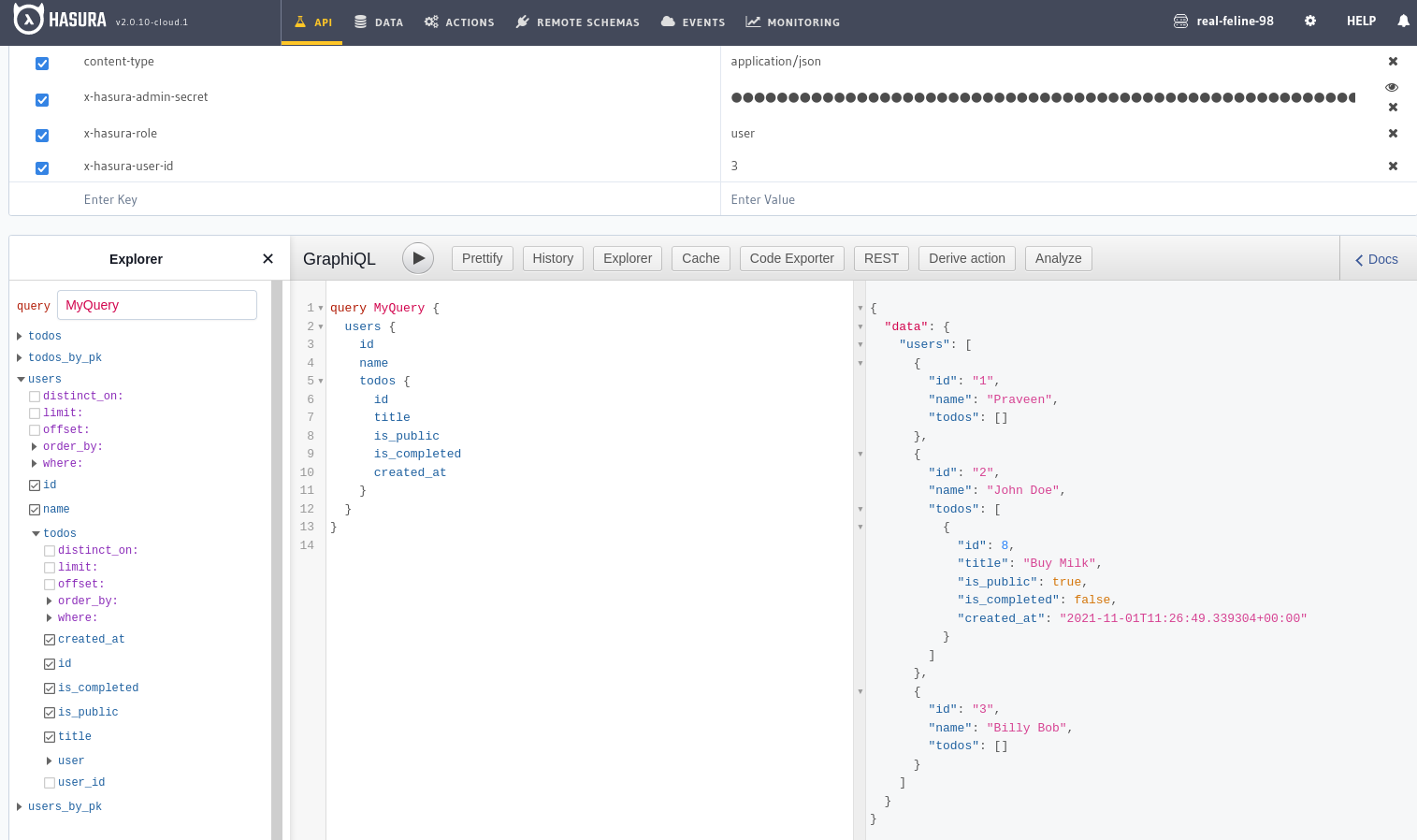Expand the todos_by_pk tree node
The width and height of the screenshot is (1417, 840).
pos(20,357)
